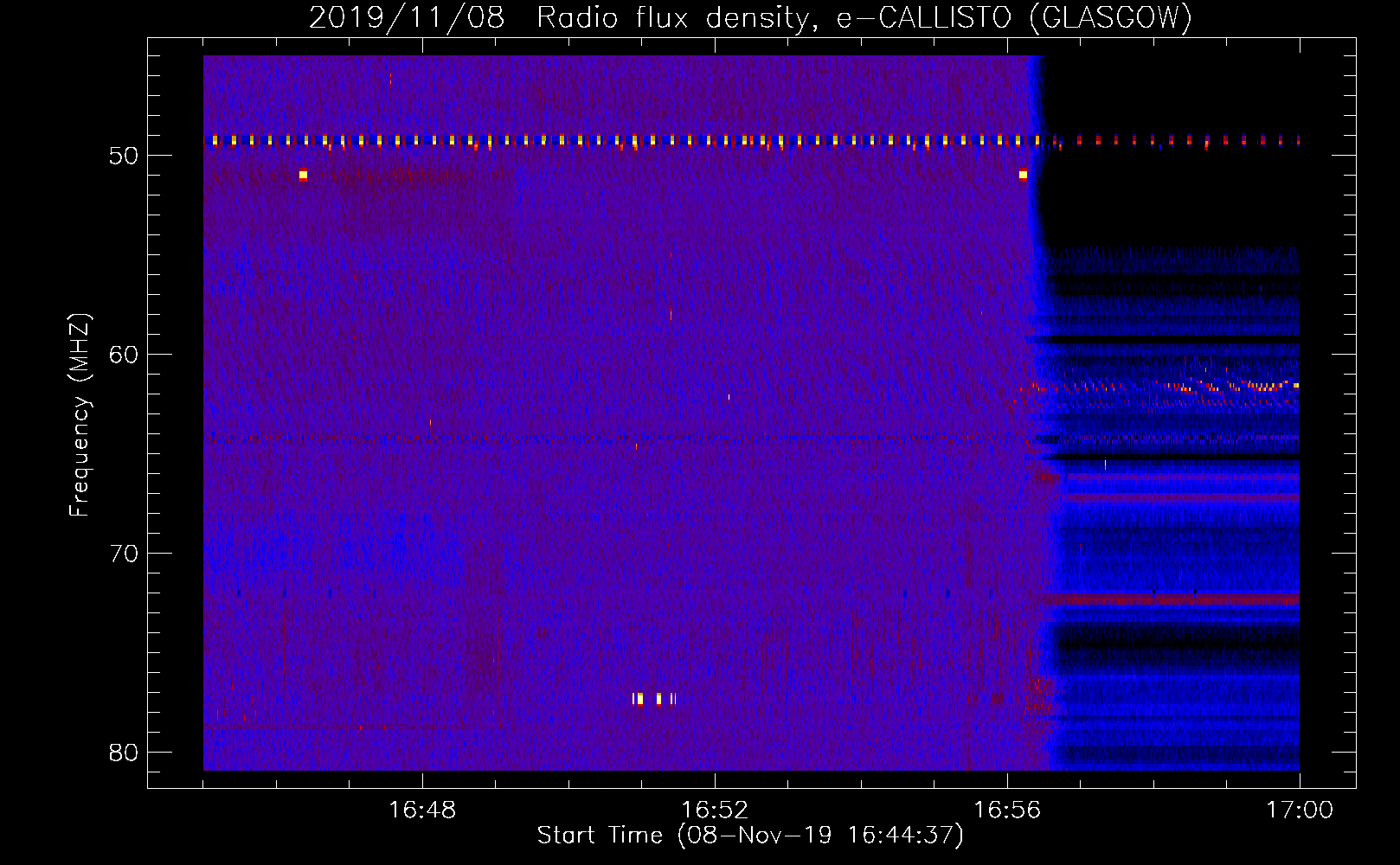Click the 70 MHz frequency tick label
The width and height of the screenshot is (1400, 865).
pos(125,554)
